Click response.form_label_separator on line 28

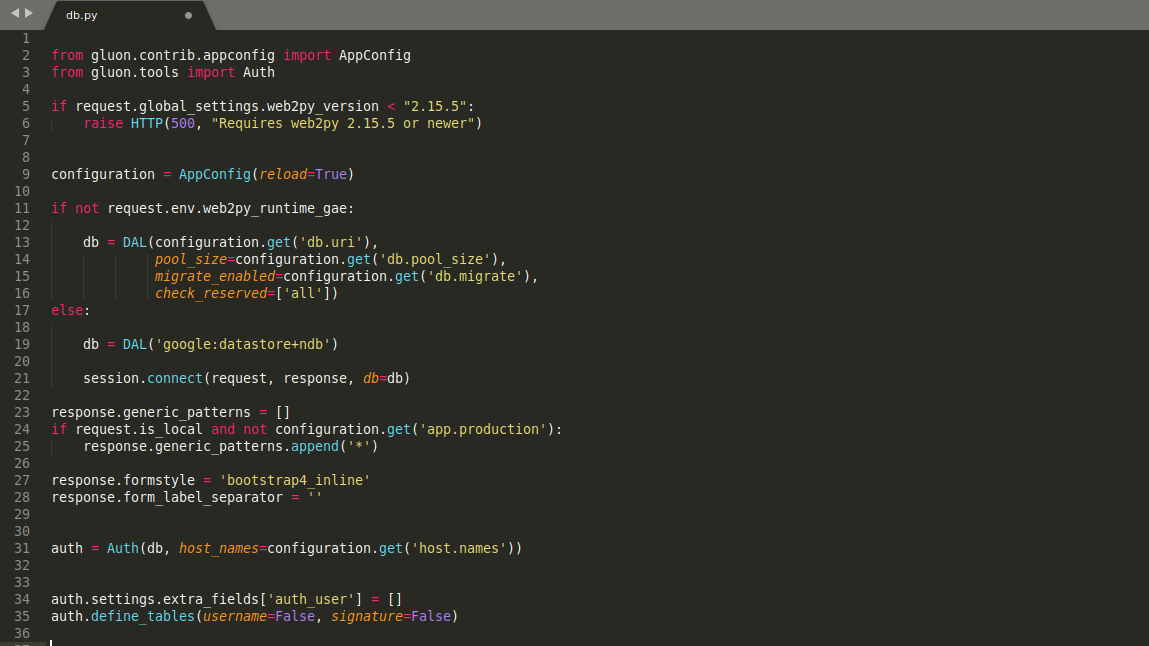point(167,497)
